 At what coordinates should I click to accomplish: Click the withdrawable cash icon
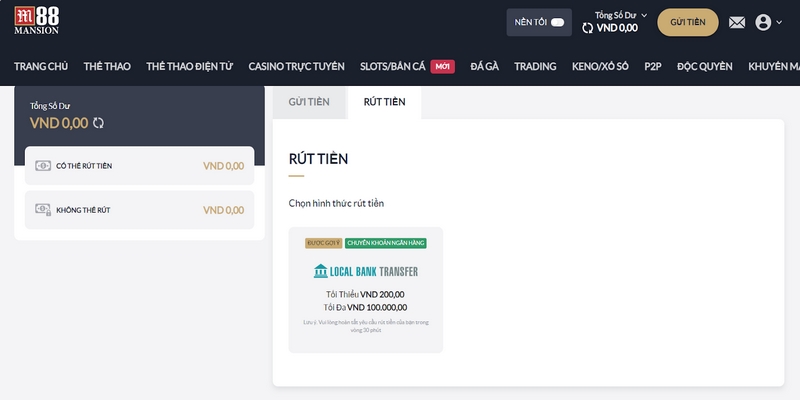[x=42, y=166]
